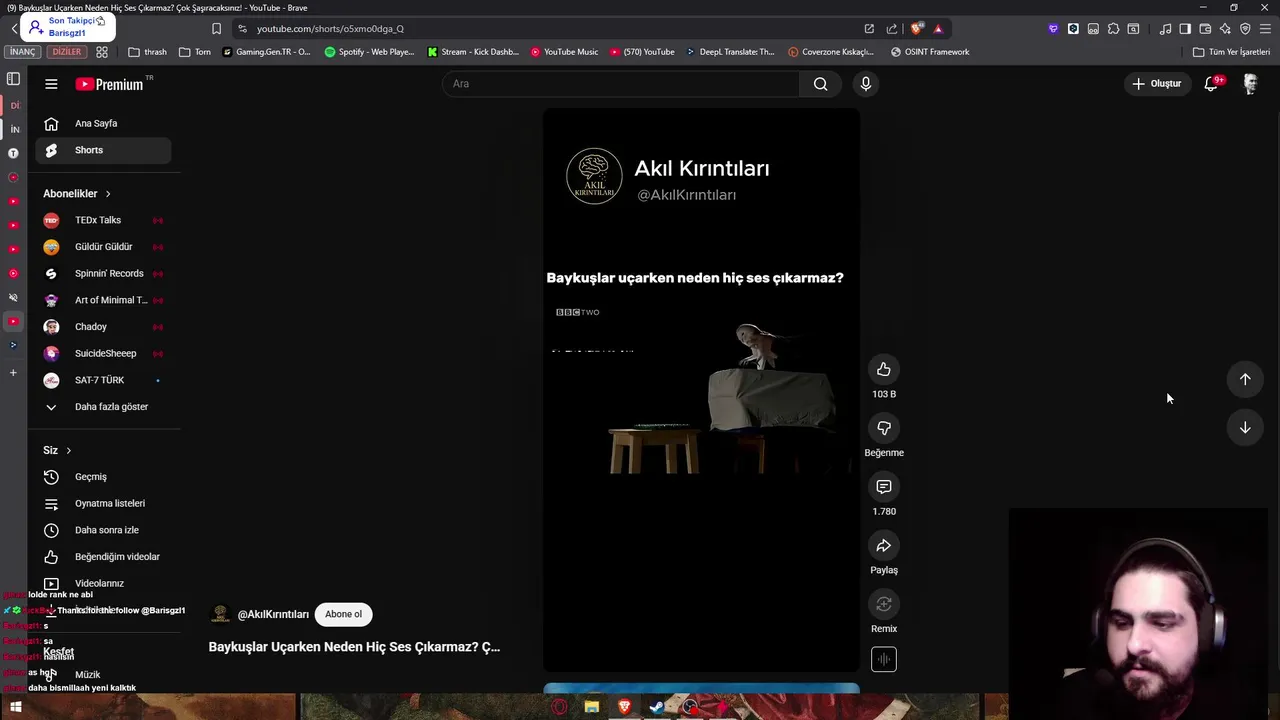Open SuicideSheeep subscription channel
Viewport: 1280px width, 720px height.
coord(103,354)
